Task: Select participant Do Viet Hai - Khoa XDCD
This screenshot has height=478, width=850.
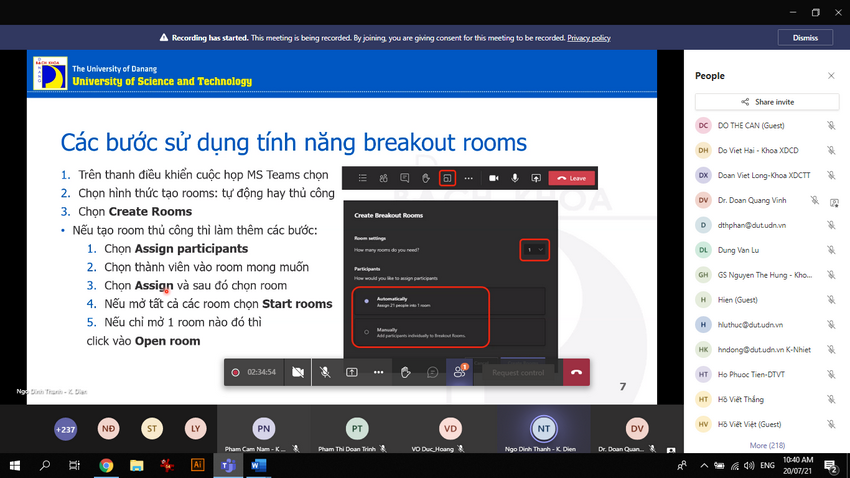Action: pos(767,151)
